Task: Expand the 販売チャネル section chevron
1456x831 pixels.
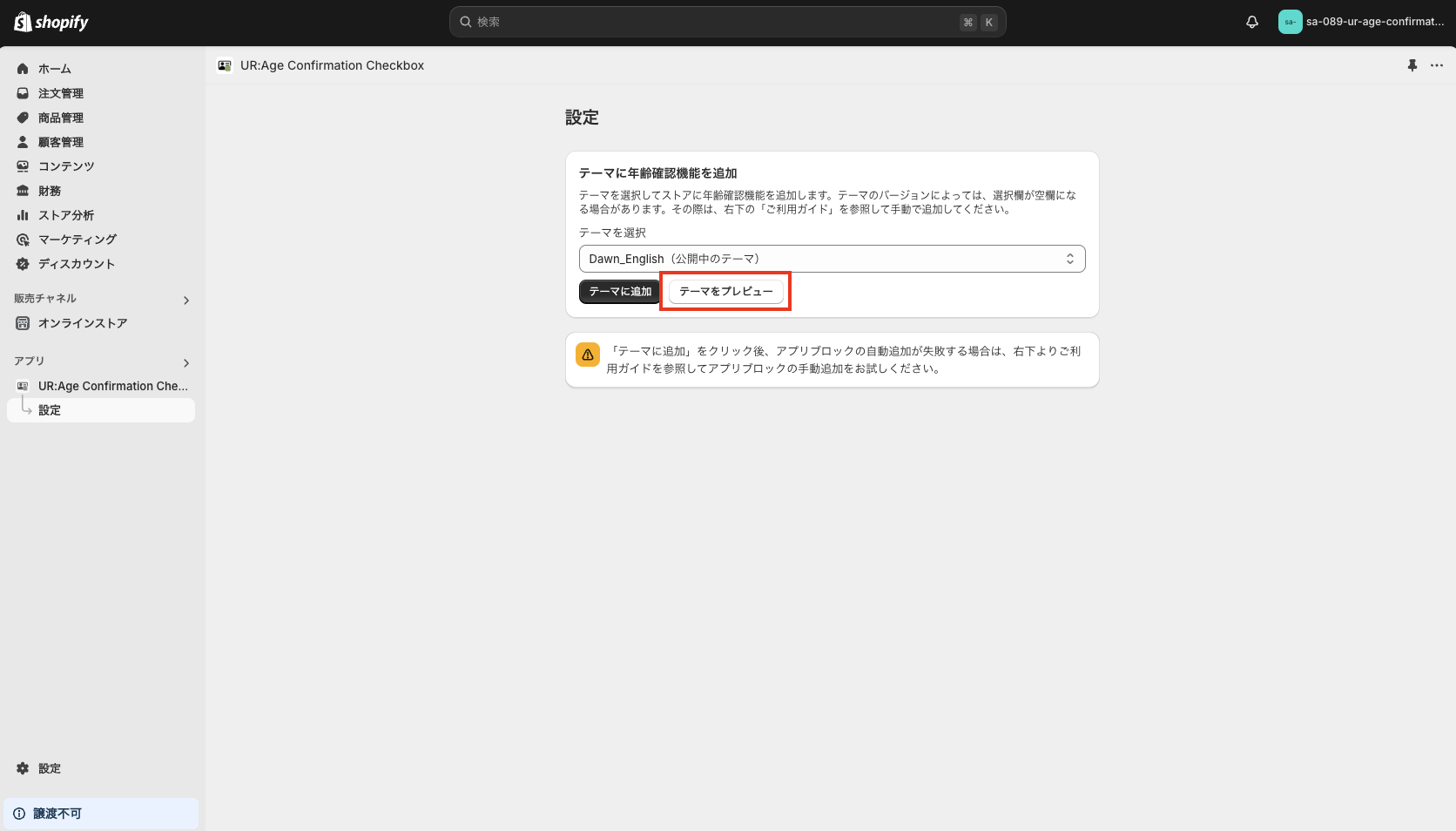Action: [x=185, y=301]
